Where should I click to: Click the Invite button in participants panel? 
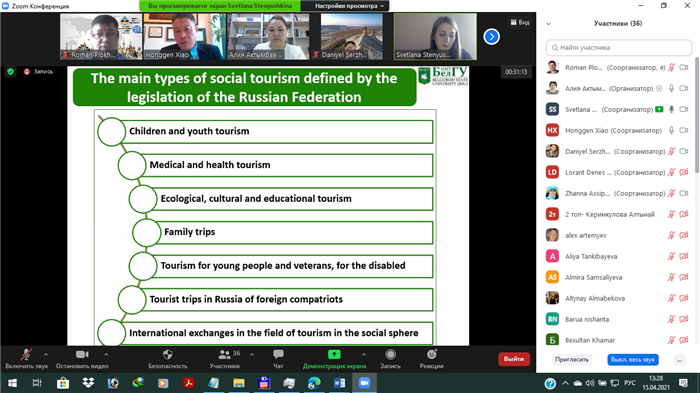click(572, 360)
